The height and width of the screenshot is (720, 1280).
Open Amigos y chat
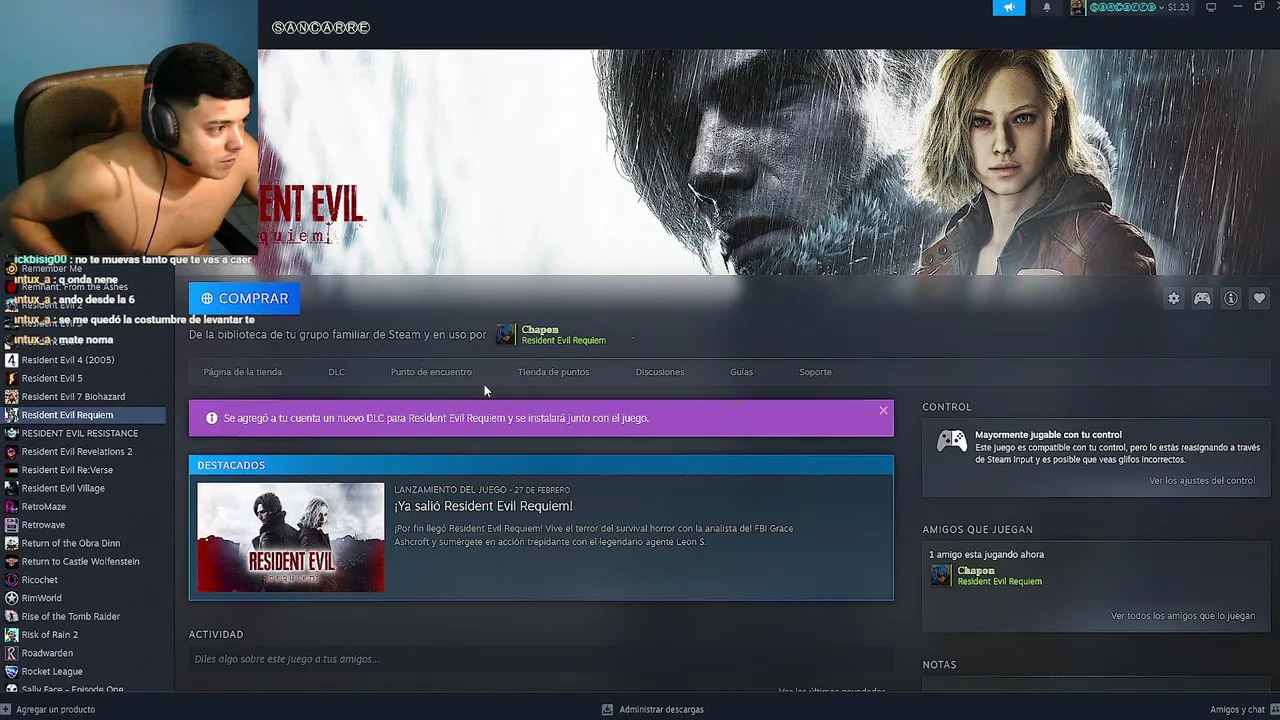coord(1243,709)
